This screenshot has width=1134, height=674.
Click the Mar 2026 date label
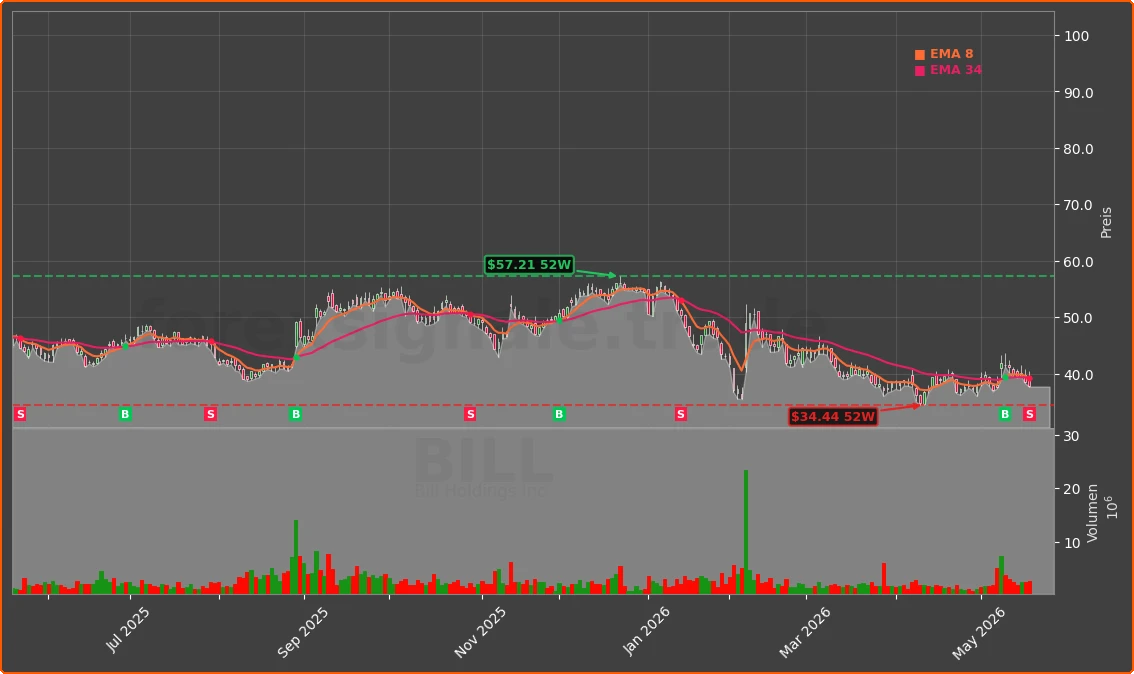pos(805,632)
